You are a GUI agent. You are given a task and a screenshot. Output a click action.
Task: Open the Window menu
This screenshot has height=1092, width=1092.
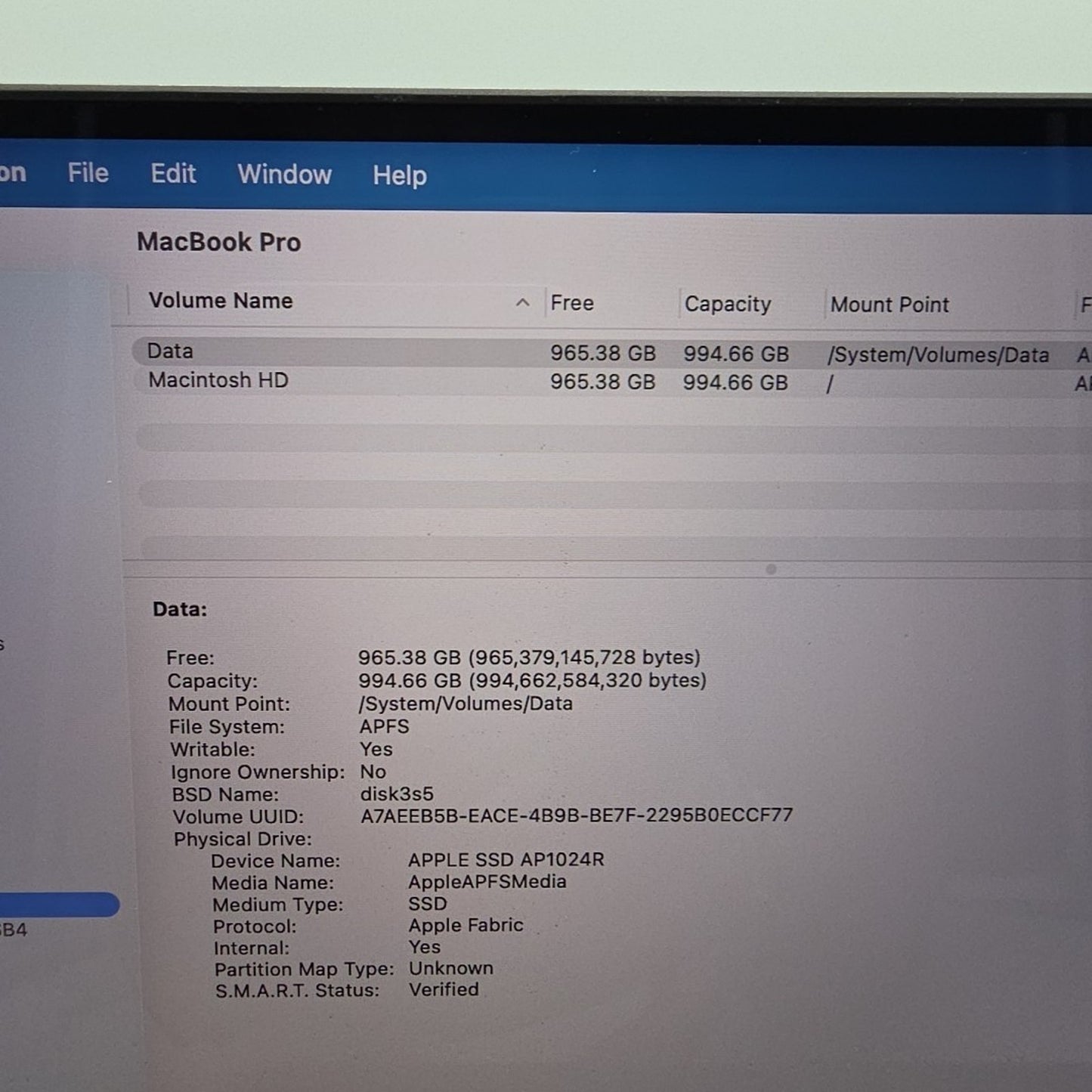pos(283,174)
